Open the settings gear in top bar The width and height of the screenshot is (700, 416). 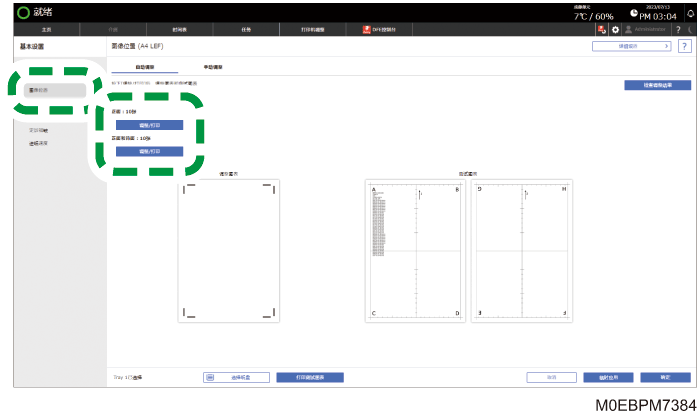(615, 29)
